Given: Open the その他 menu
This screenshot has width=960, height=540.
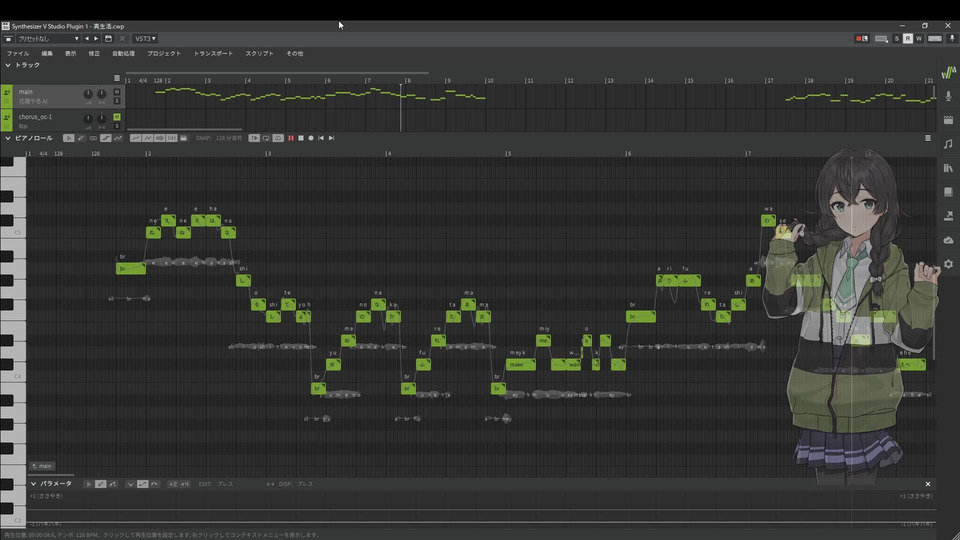Looking at the screenshot, I should [294, 54].
